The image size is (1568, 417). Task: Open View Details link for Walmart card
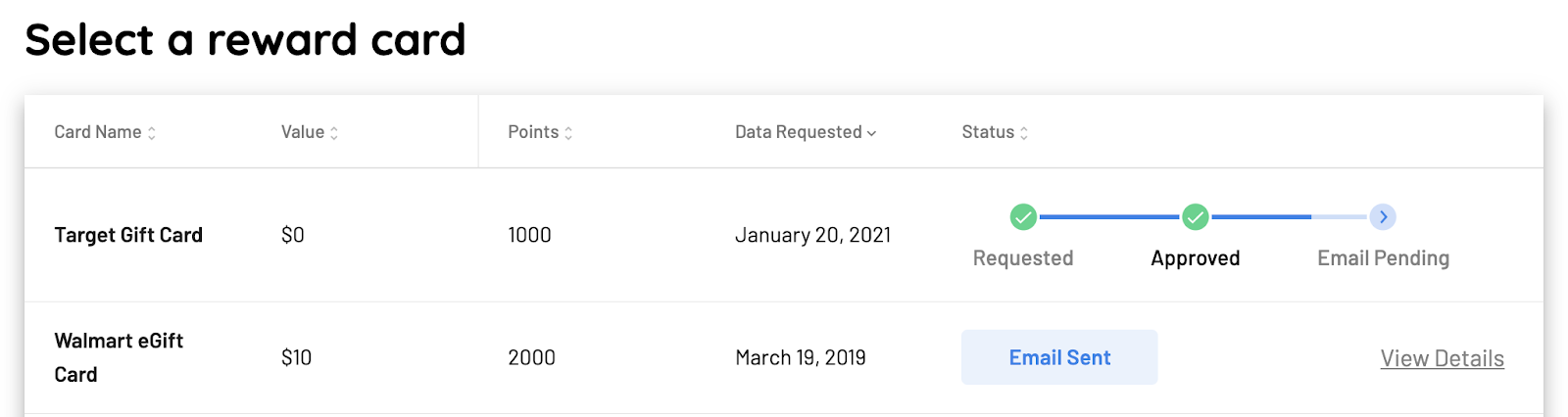click(x=1442, y=358)
